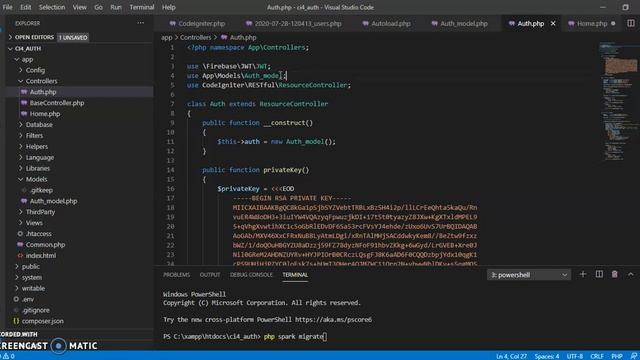This screenshot has width=640, height=360.
Task: Select the Terminal panel tab
Action: (295, 275)
